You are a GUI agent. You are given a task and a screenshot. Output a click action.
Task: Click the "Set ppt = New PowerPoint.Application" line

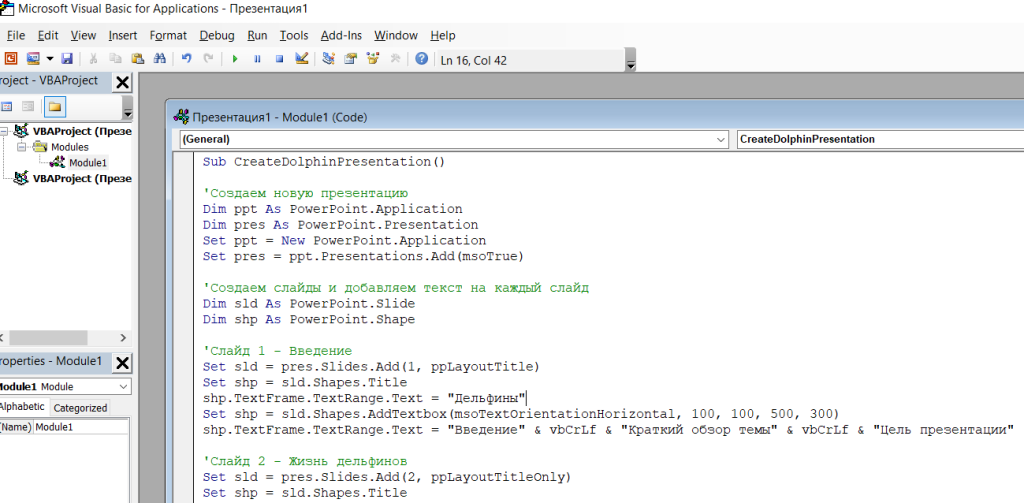pos(344,240)
